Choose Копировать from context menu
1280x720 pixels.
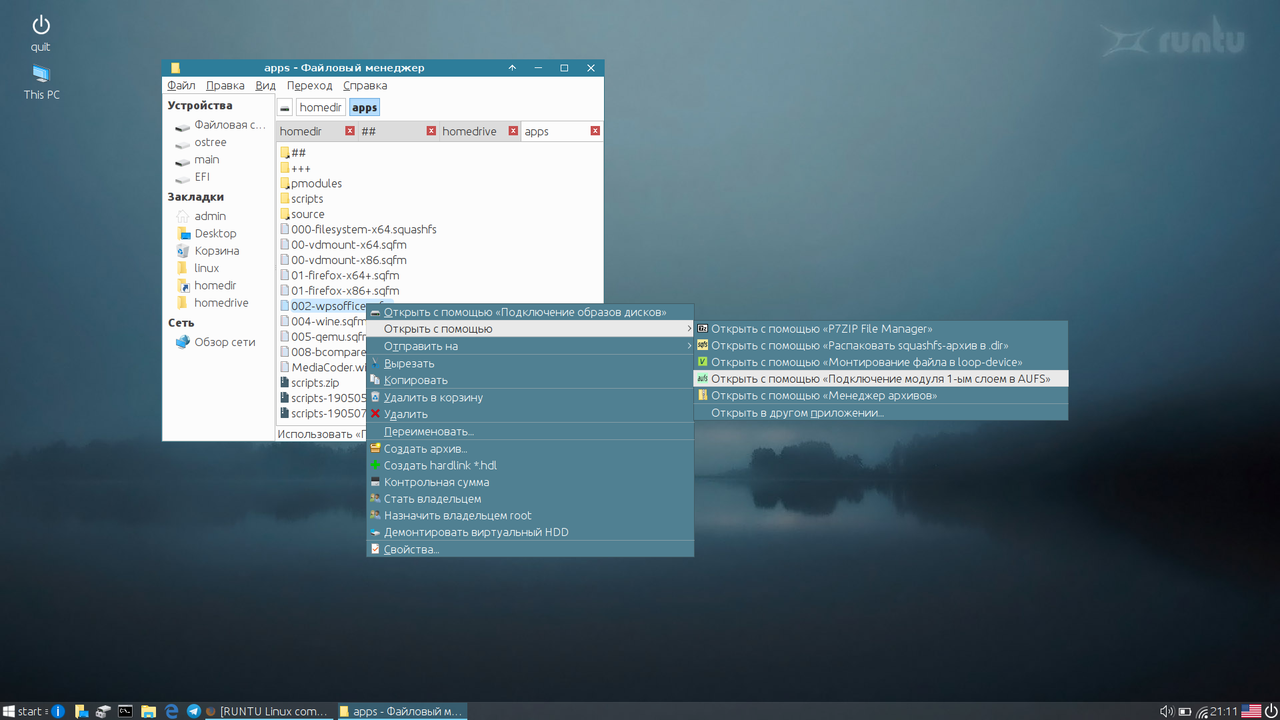(530, 380)
